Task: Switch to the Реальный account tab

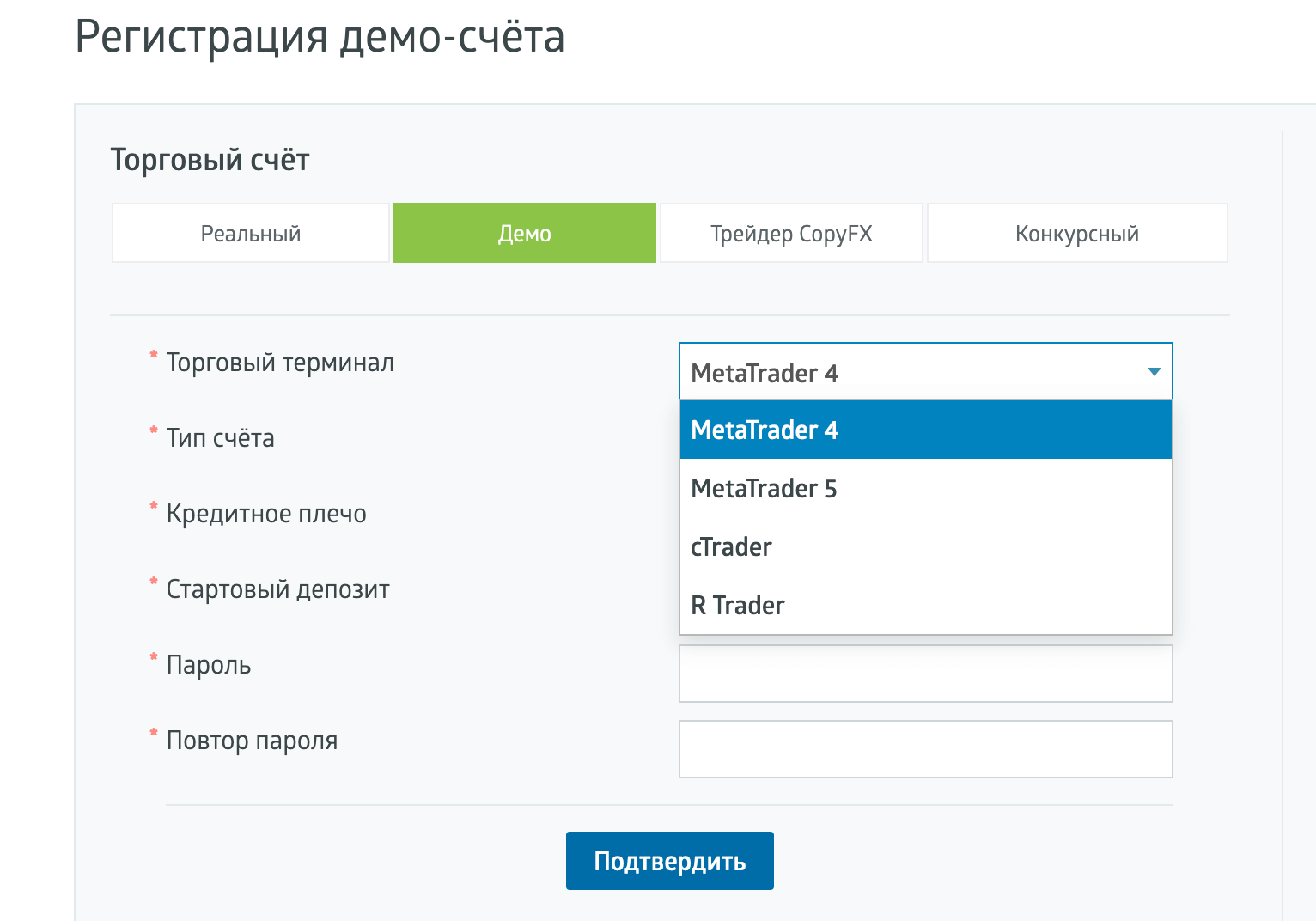Action: coord(250,234)
